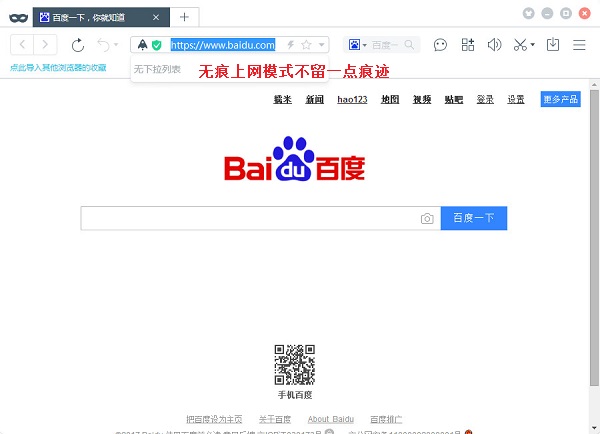Click the 更多产品 button
This screenshot has height=434, width=600.
[x=561, y=99]
